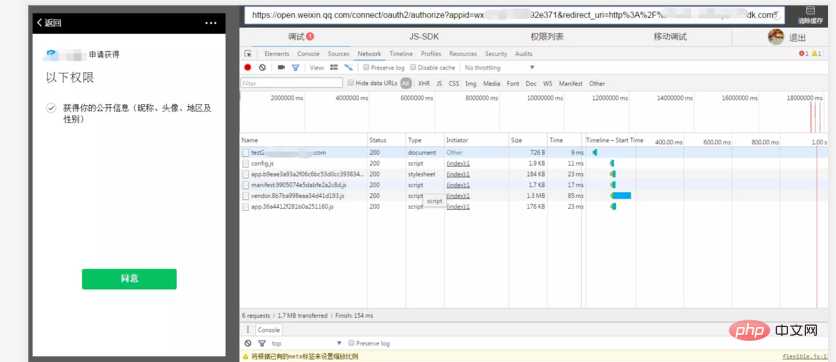Click the Filter text field
This screenshot has width=836, height=362.
[x=292, y=83]
